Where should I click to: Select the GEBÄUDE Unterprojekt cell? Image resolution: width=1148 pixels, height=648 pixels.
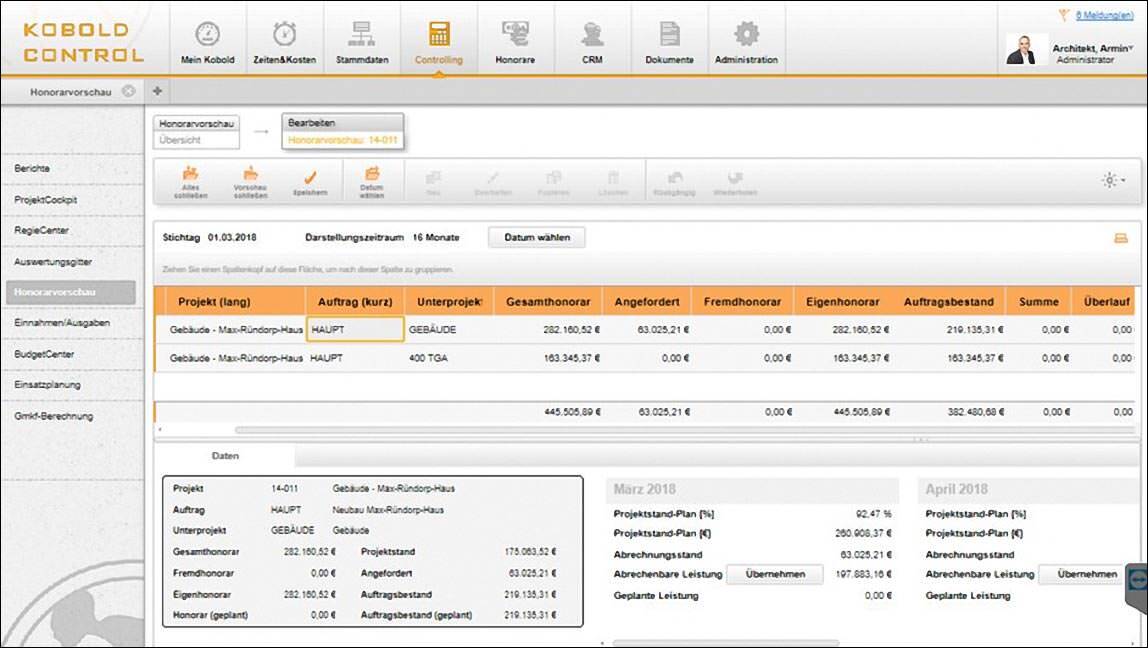(450, 329)
